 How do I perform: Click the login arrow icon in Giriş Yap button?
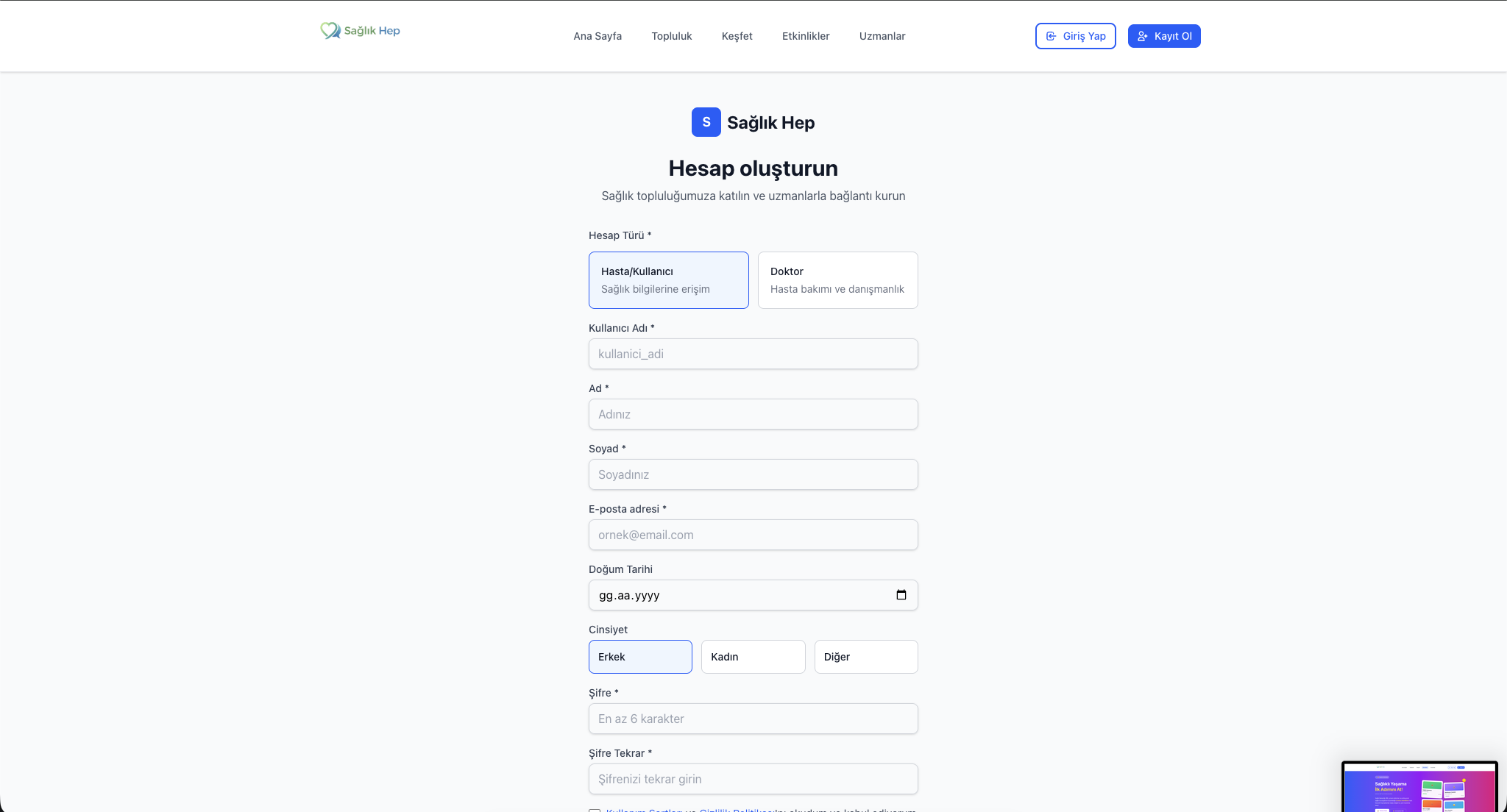click(1050, 35)
